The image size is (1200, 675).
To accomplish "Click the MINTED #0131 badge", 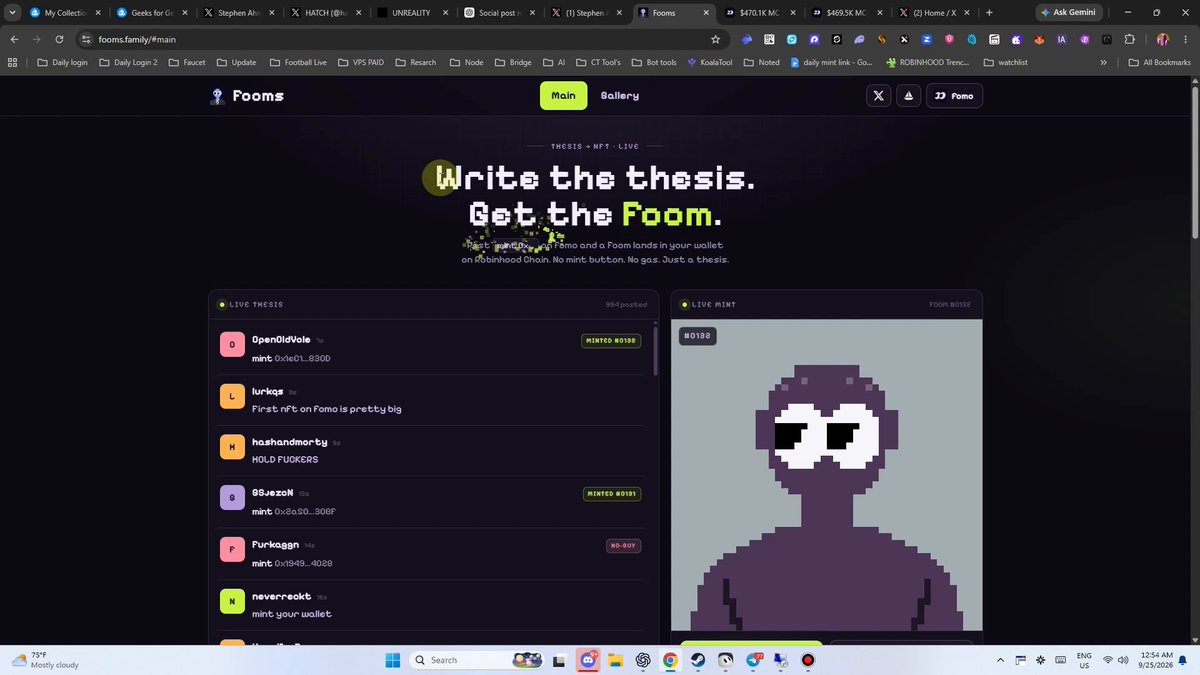I will click(611, 494).
